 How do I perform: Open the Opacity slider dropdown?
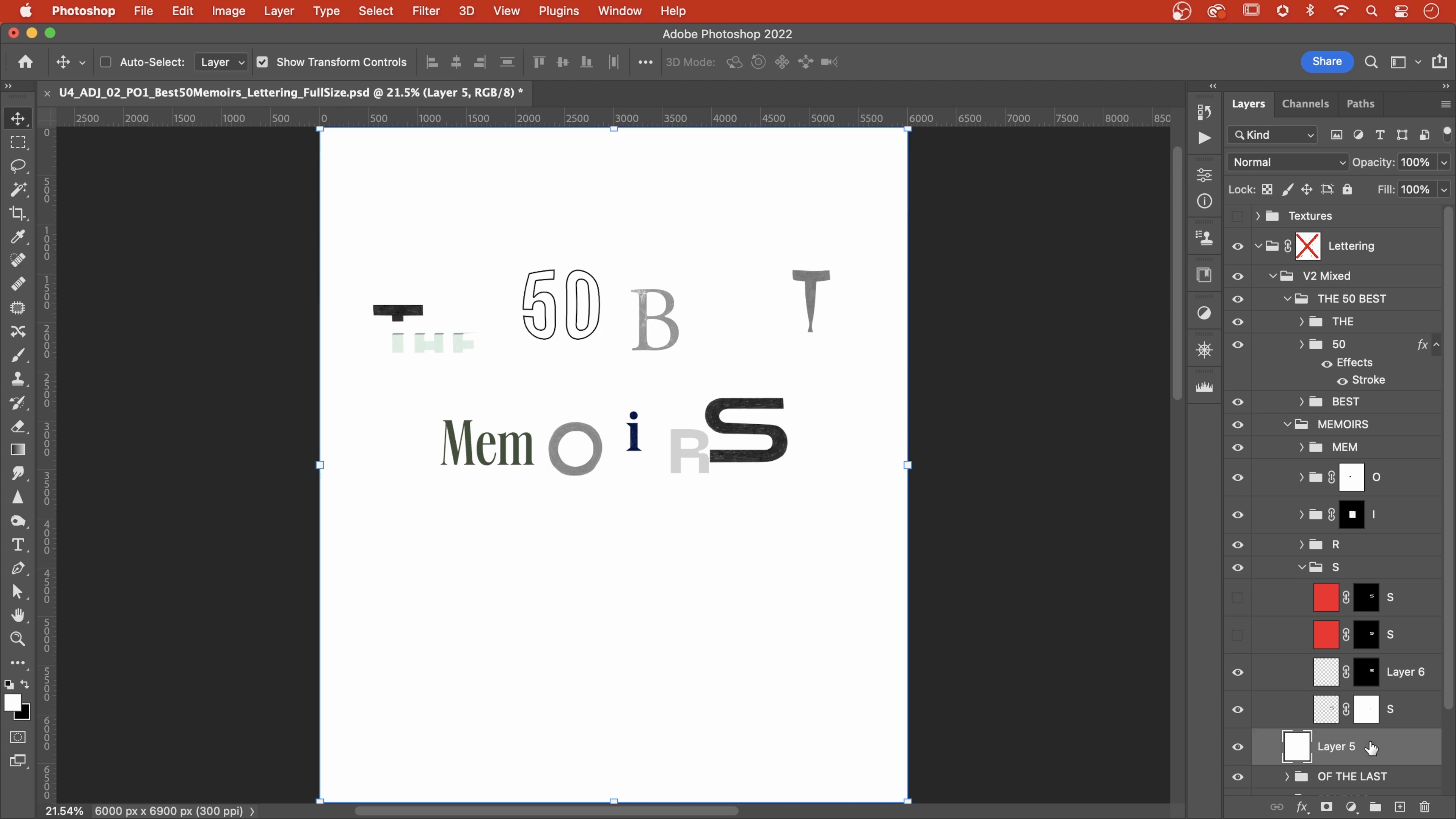1444,162
